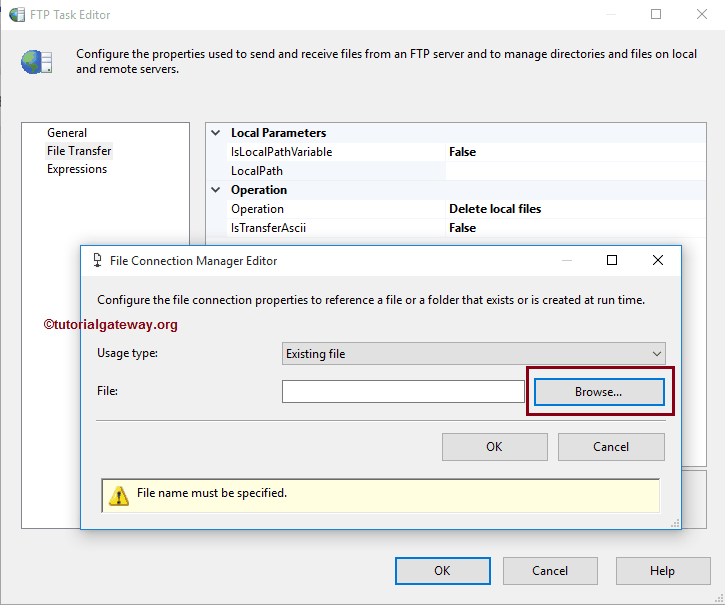Viewport: 725px width, 605px height.
Task: Click OK in File Connection Manager Editor
Action: [x=494, y=447]
